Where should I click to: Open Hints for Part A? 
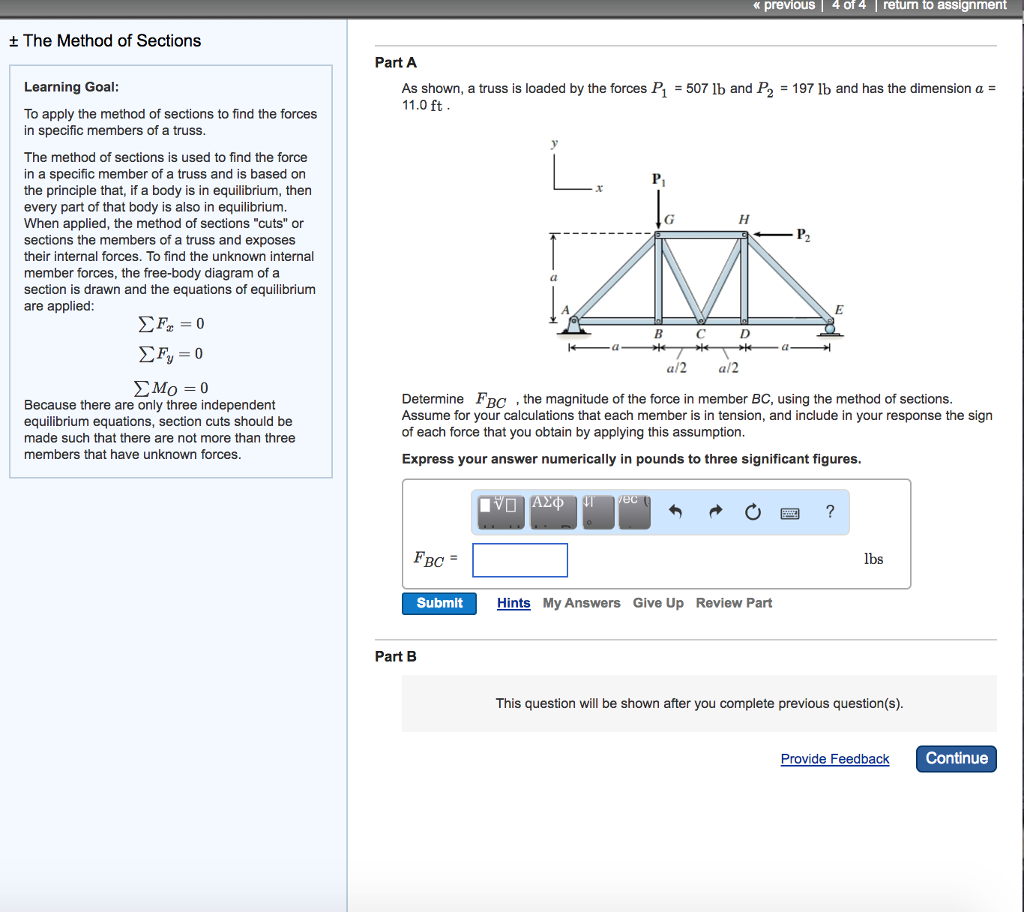[x=513, y=602]
